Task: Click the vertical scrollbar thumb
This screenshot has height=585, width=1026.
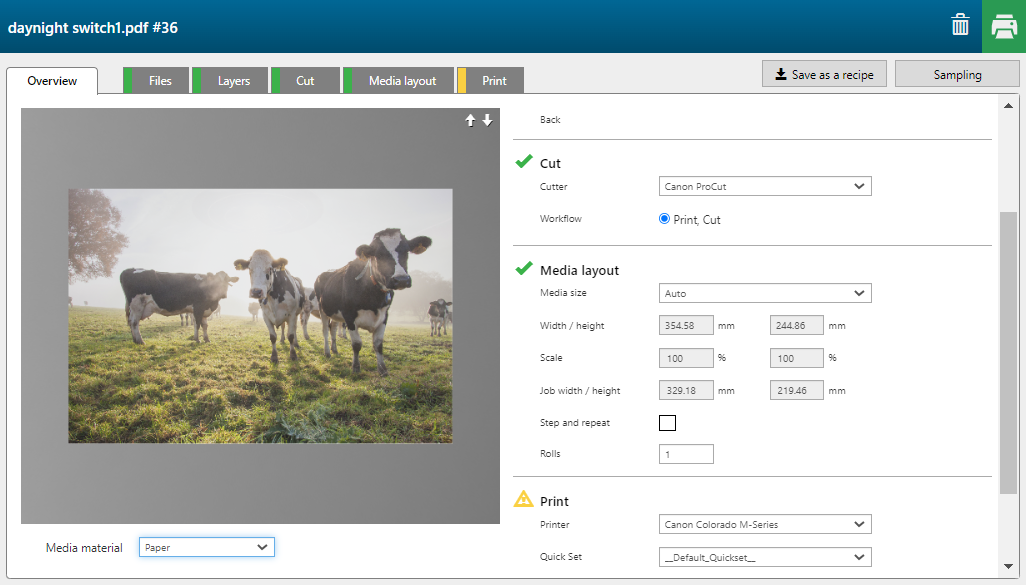Action: tap(1008, 350)
